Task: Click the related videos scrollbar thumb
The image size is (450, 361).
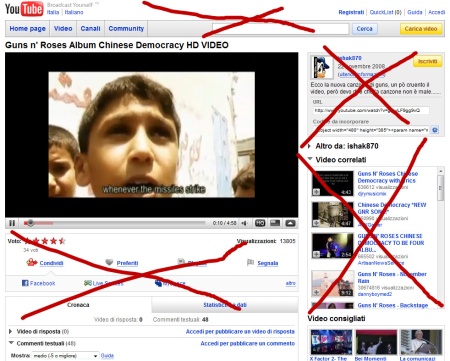Action: [x=441, y=188]
